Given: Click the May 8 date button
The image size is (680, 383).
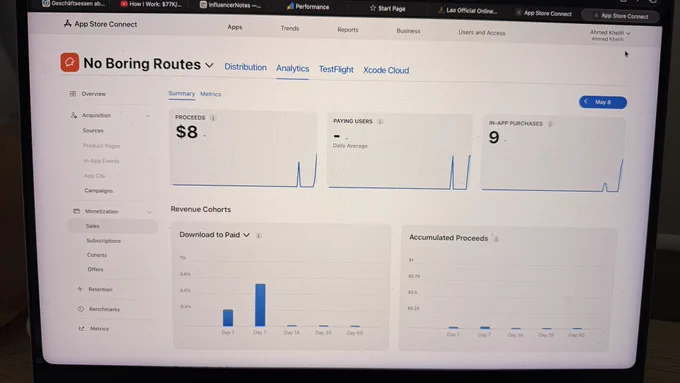Looking at the screenshot, I should coord(603,102).
